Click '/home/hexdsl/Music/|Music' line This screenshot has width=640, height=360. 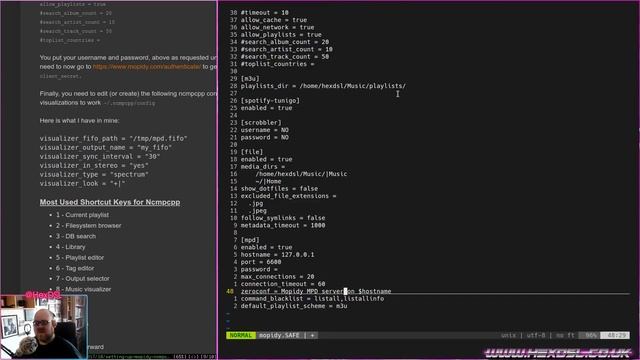tap(301, 174)
